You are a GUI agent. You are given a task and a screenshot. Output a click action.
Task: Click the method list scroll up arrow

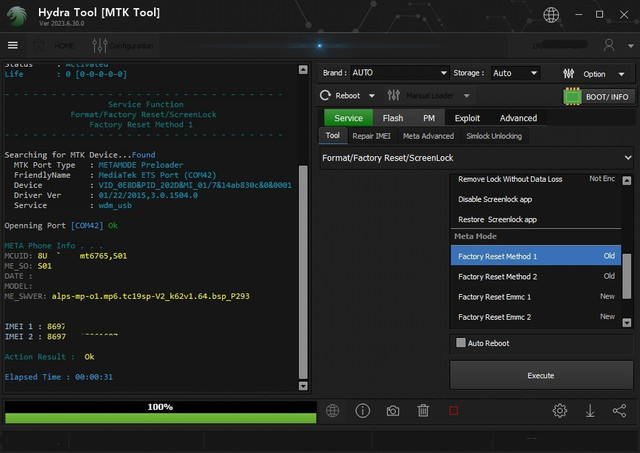627,180
